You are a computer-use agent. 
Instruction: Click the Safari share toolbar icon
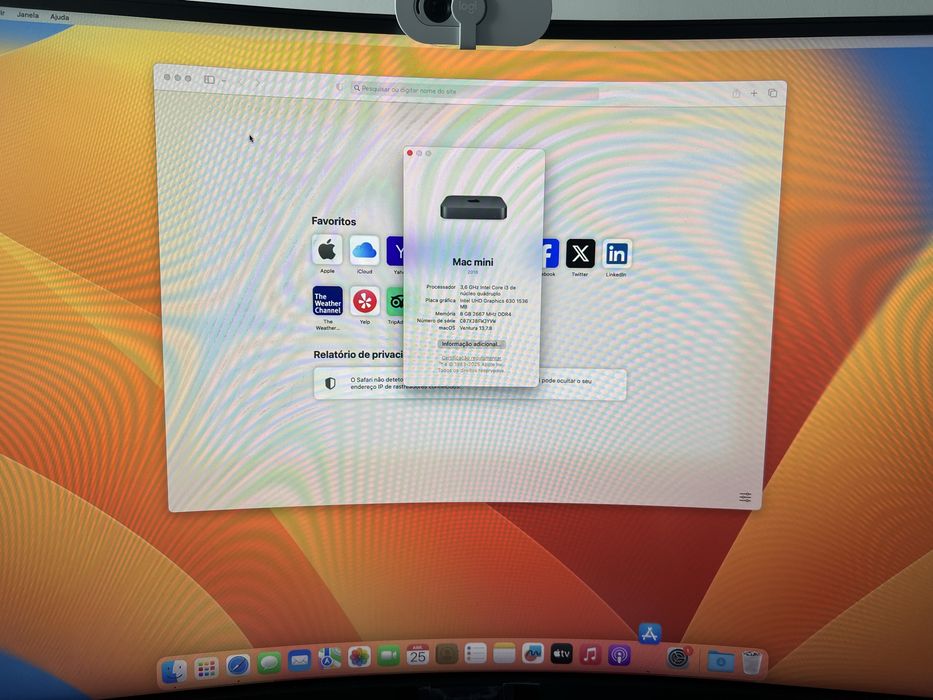coord(736,93)
